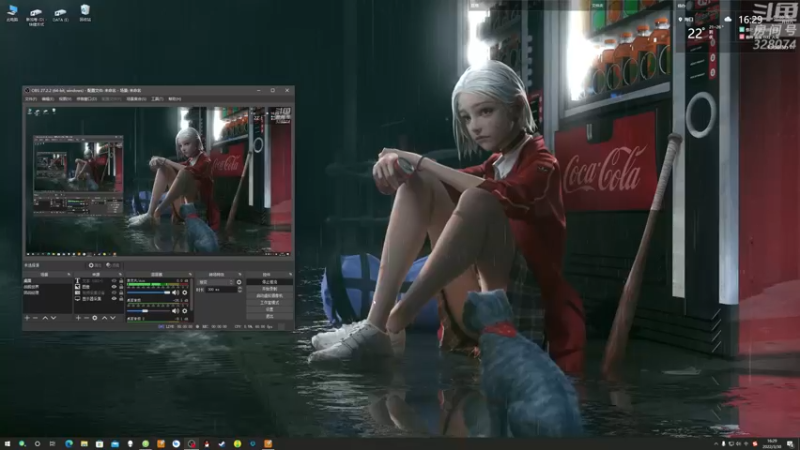Open the Mic/Aux channel settings gear

point(185,293)
